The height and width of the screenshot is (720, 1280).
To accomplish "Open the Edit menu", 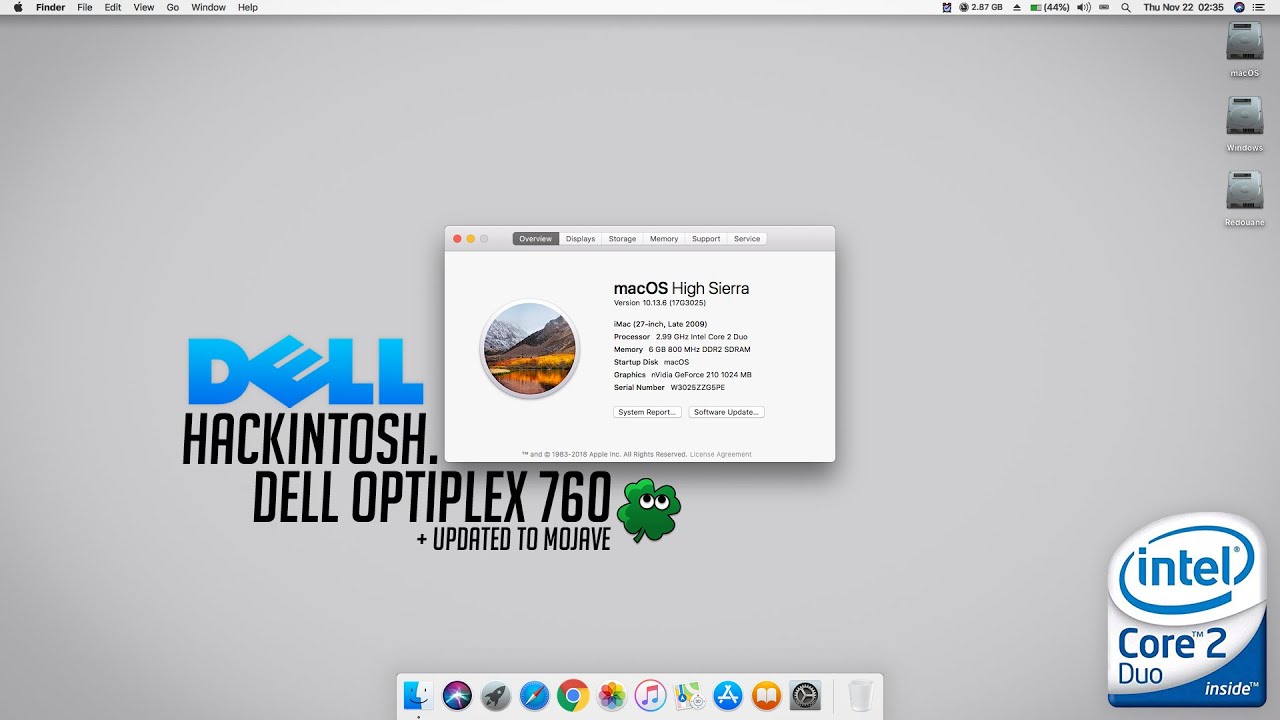I will pyautogui.click(x=113, y=7).
